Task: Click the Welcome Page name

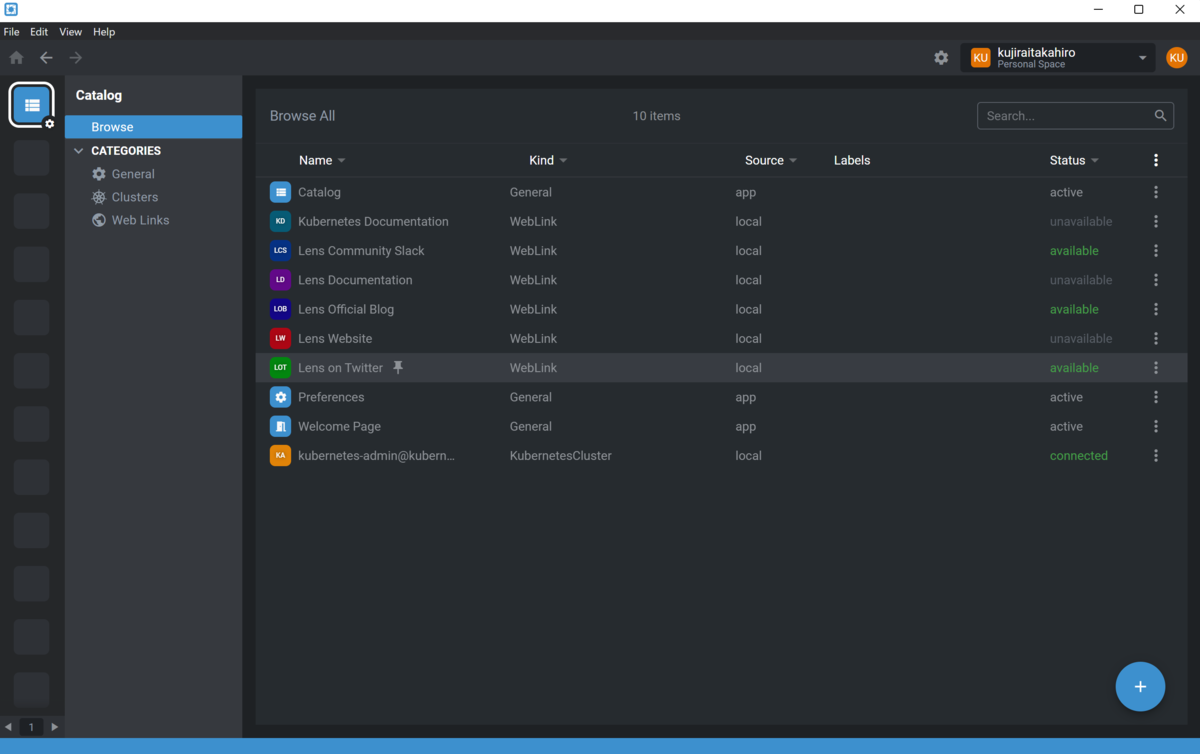Action: pyautogui.click(x=339, y=426)
